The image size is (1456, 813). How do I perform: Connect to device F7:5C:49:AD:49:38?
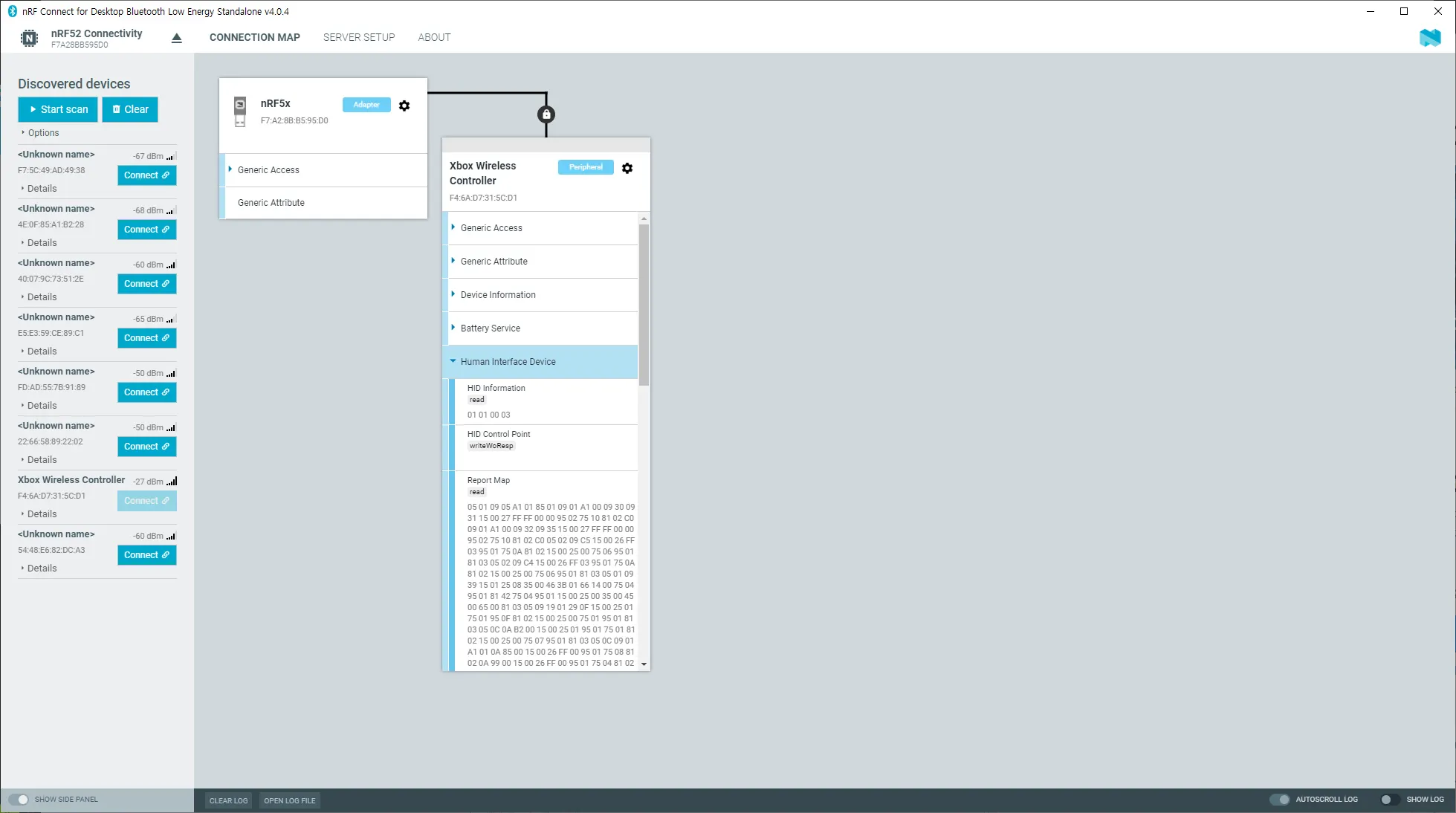146,175
